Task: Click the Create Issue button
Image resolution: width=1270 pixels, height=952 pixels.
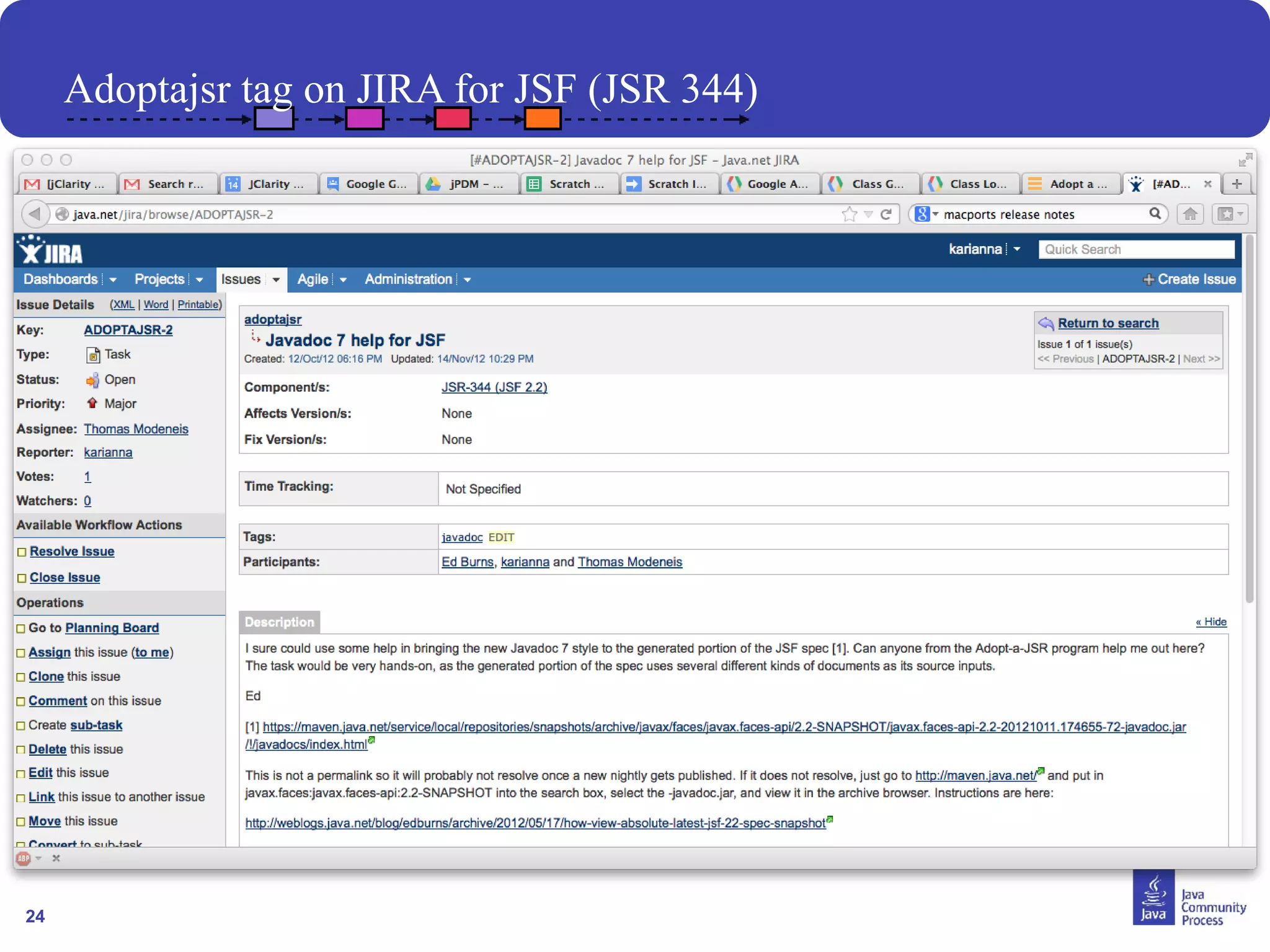Action: click(1189, 280)
